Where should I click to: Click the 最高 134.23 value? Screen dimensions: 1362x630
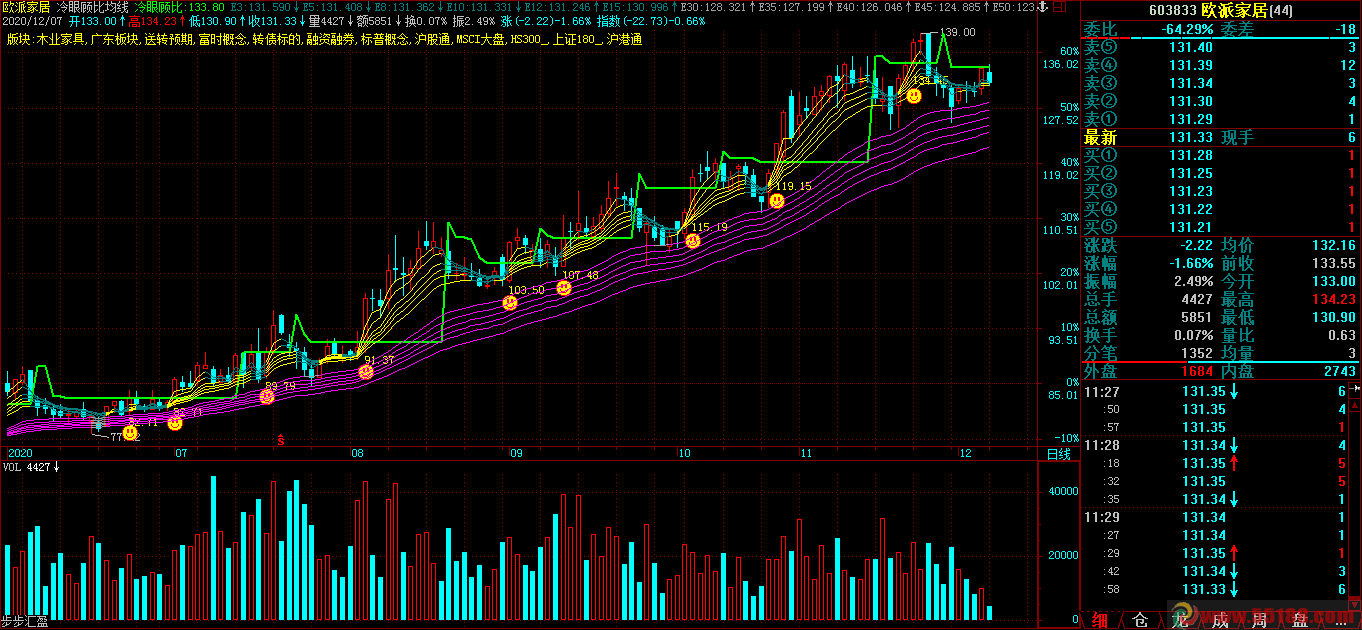coord(1336,299)
